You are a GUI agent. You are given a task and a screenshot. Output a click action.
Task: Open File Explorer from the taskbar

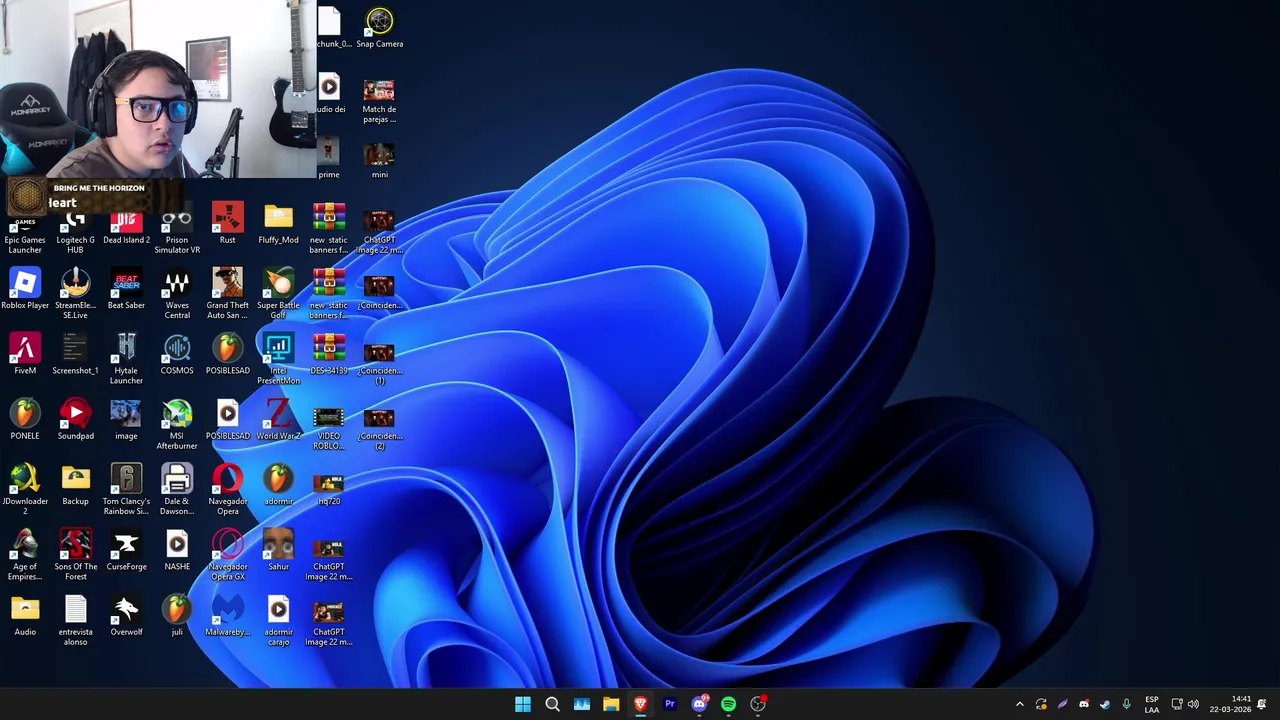point(611,704)
